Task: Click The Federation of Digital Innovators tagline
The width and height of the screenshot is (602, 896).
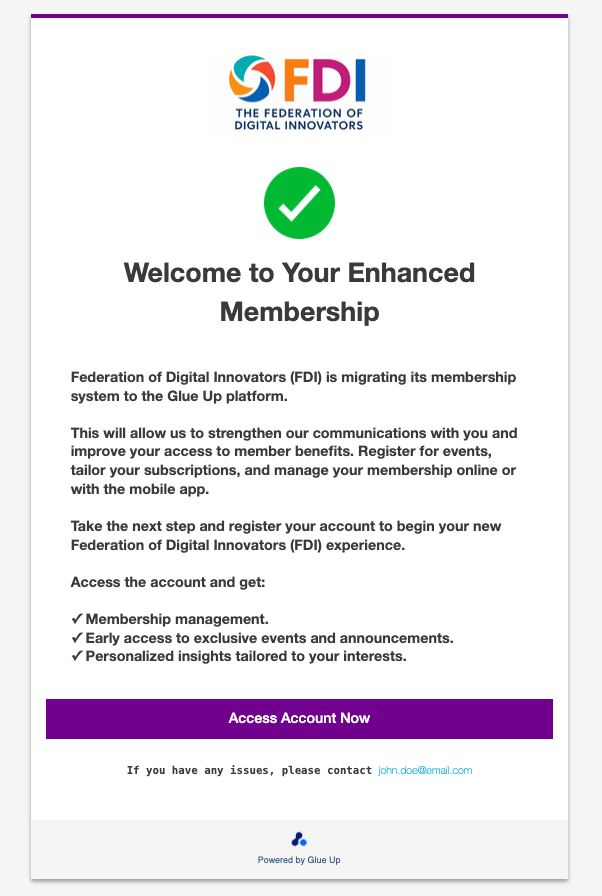Action: click(x=299, y=119)
